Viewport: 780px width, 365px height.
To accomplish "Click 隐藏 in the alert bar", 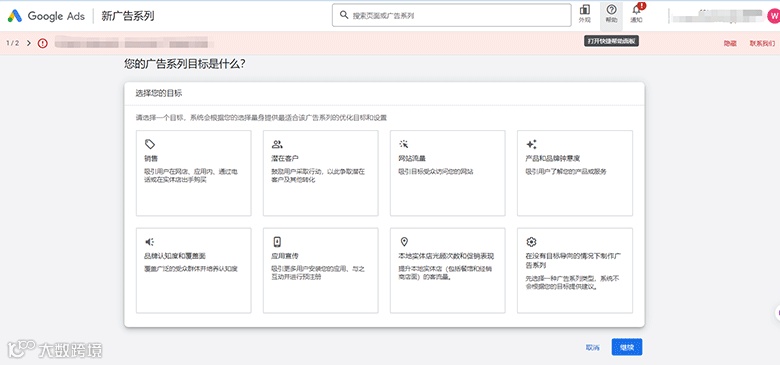I will pyautogui.click(x=730, y=44).
